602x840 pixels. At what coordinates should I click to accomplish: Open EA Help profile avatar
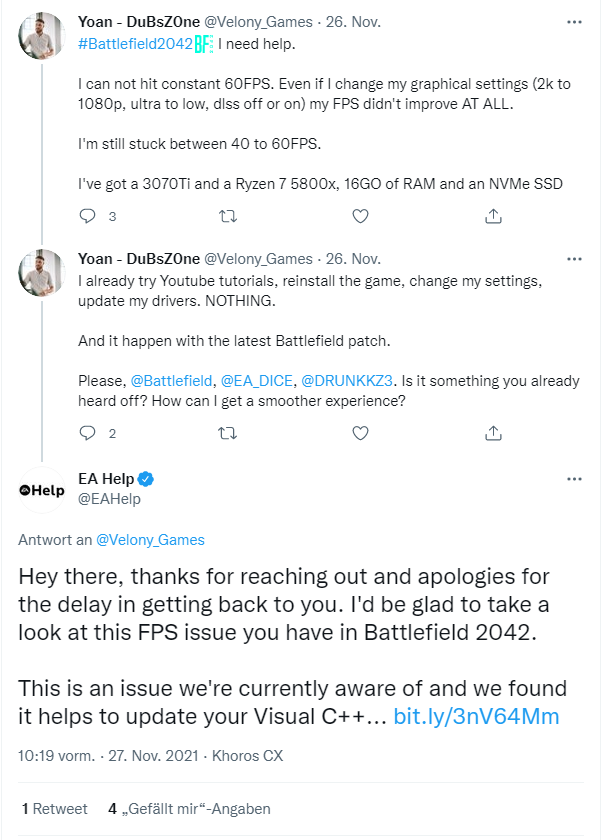[x=42, y=490]
